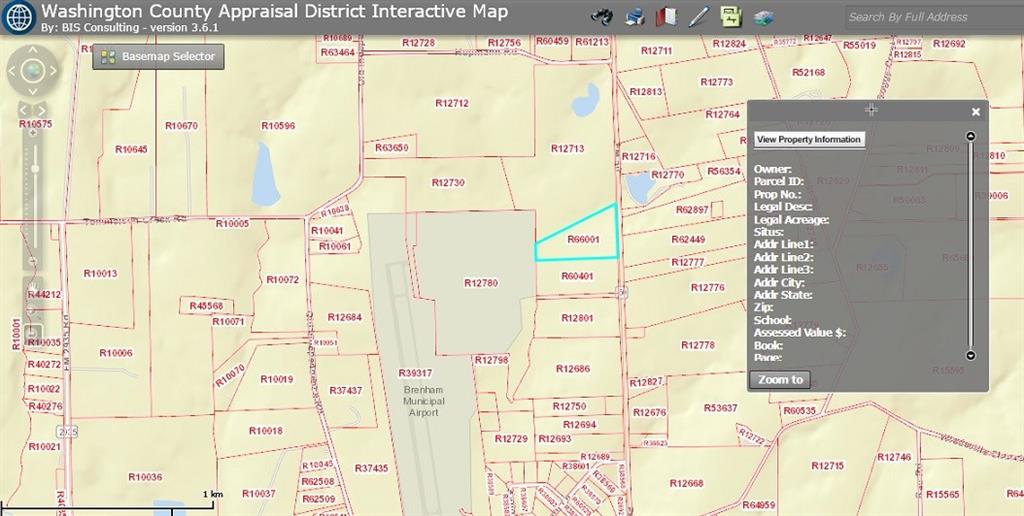Image resolution: width=1024 pixels, height=516 pixels.
Task: Click the yellow folder swap icon
Action: pyautogui.click(x=731, y=17)
